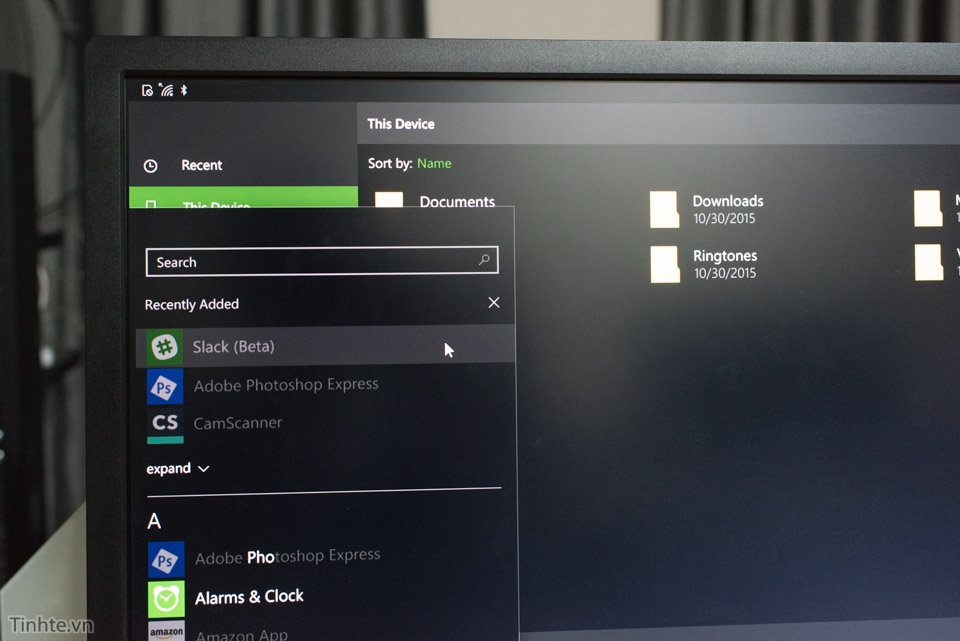This screenshot has height=641, width=960.
Task: Open the Documents folder
Action: [457, 201]
